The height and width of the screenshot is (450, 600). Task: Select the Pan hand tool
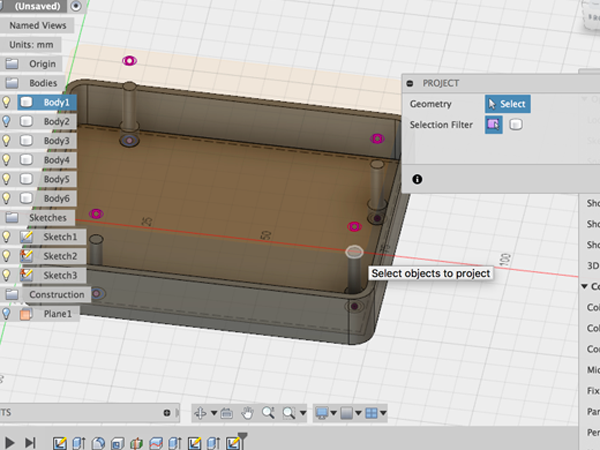(248, 413)
